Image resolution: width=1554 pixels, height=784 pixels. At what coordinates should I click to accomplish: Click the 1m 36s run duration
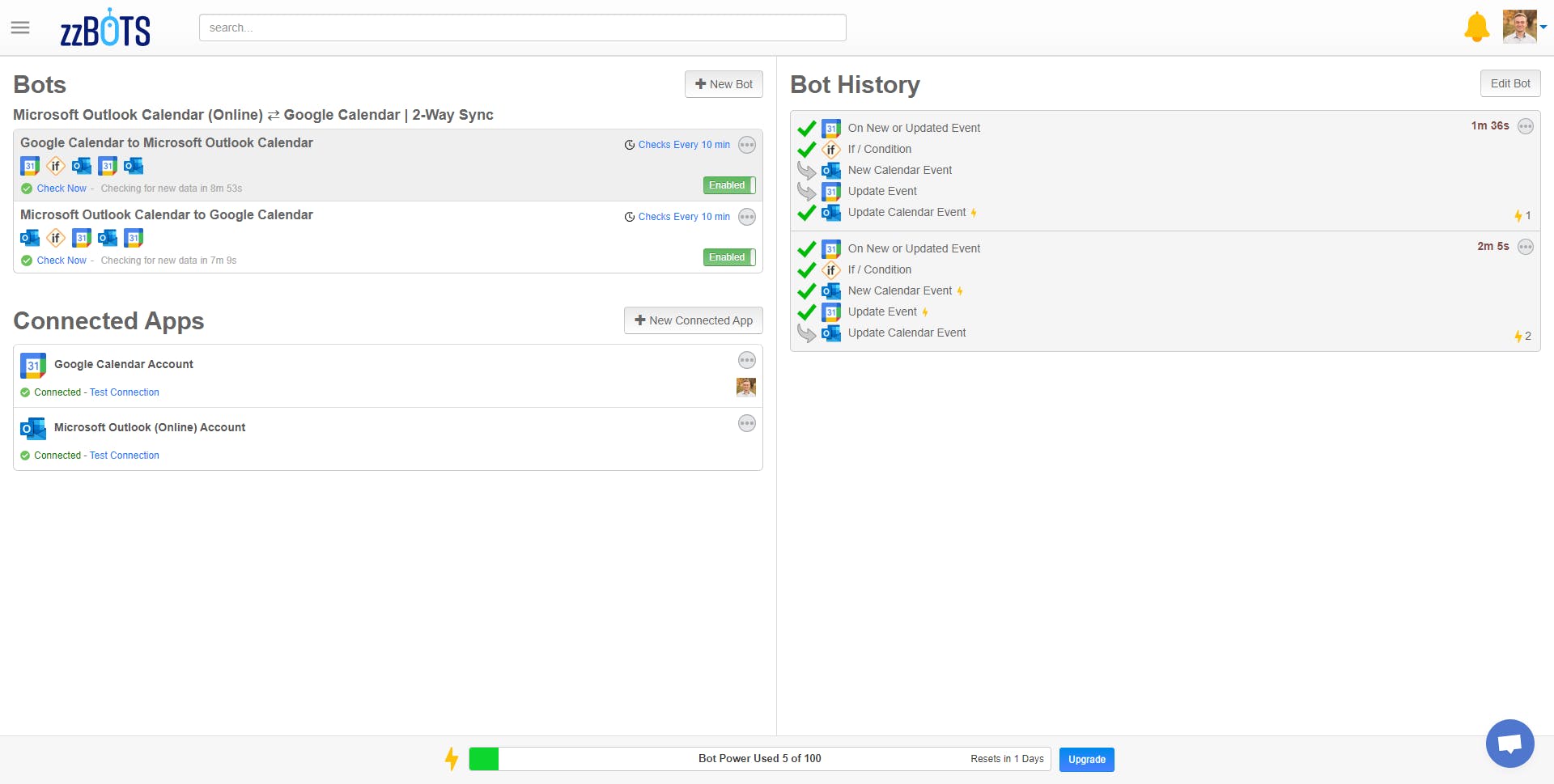coord(1490,125)
